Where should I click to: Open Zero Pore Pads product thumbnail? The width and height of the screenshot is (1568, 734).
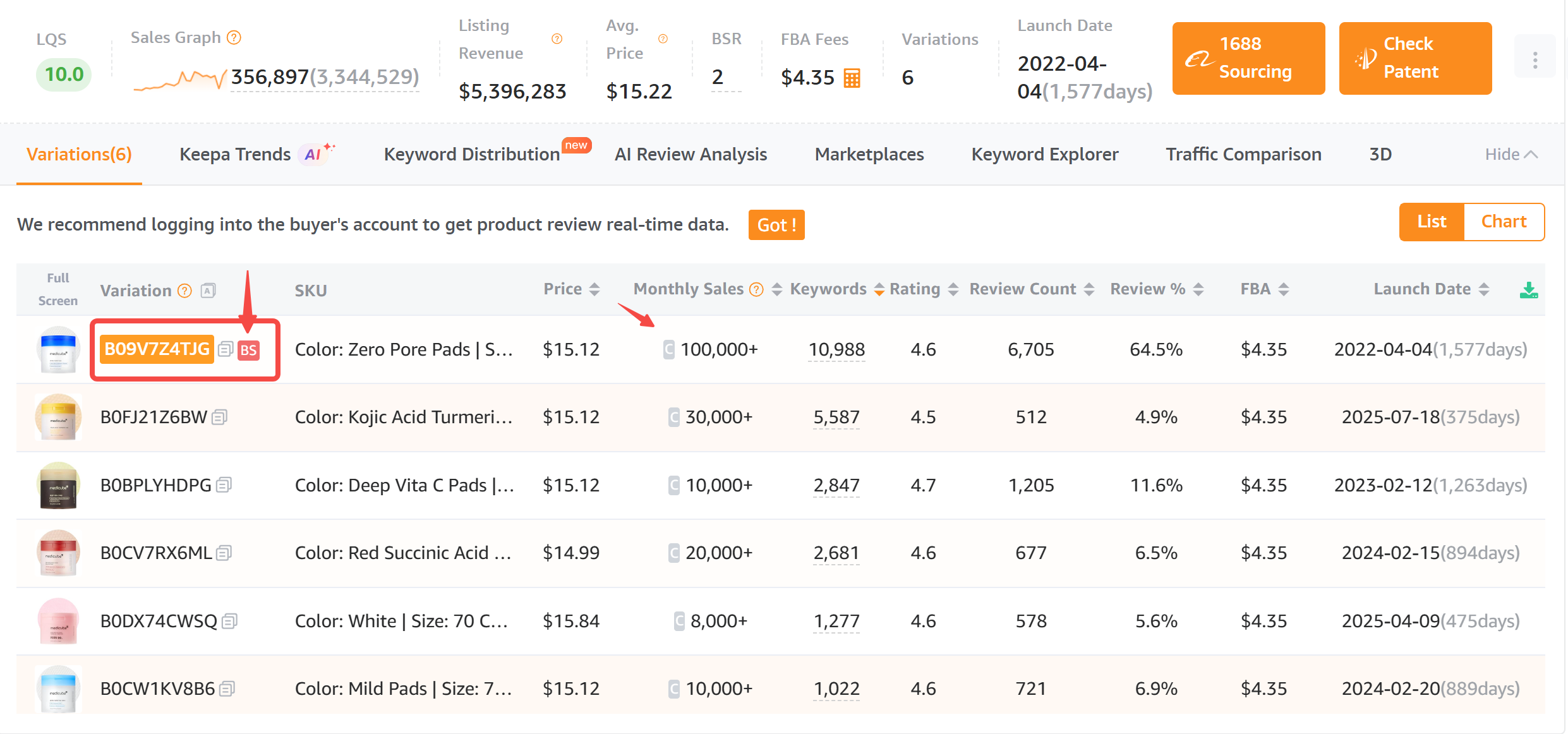click(58, 349)
